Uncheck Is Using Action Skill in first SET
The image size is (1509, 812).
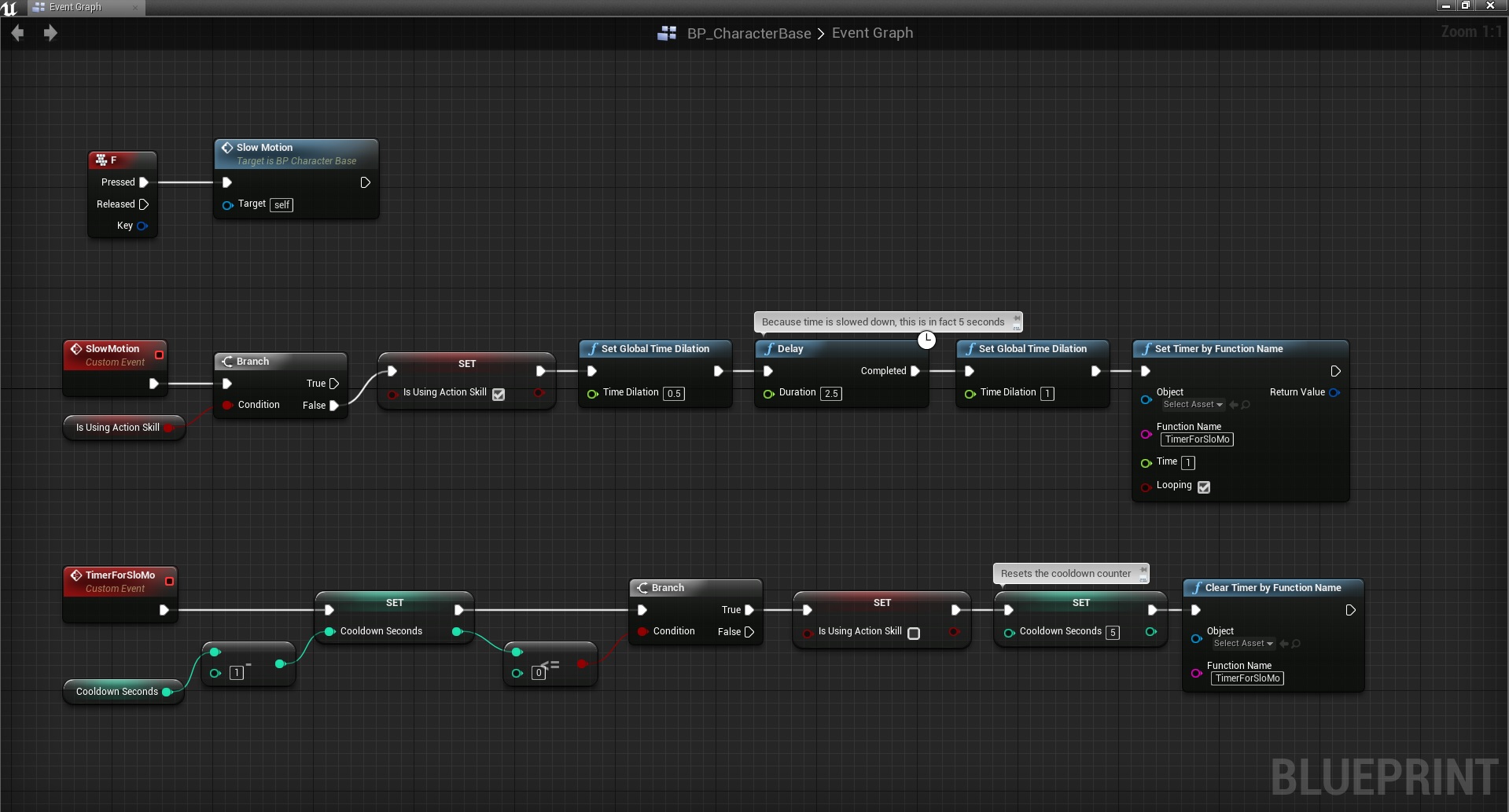[x=499, y=395]
